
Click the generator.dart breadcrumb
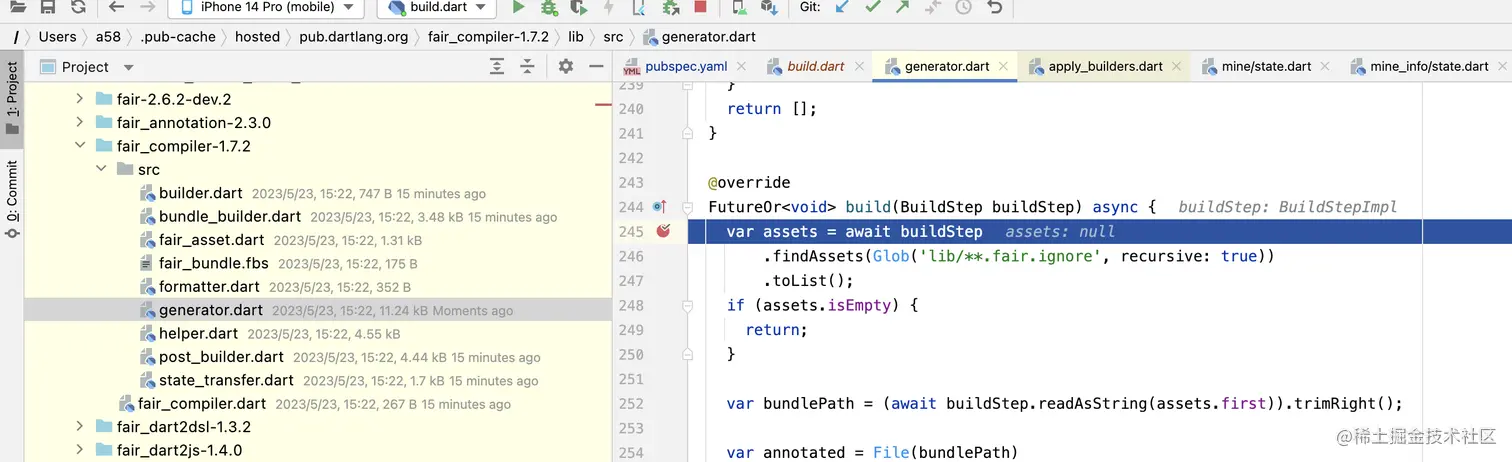[698, 37]
